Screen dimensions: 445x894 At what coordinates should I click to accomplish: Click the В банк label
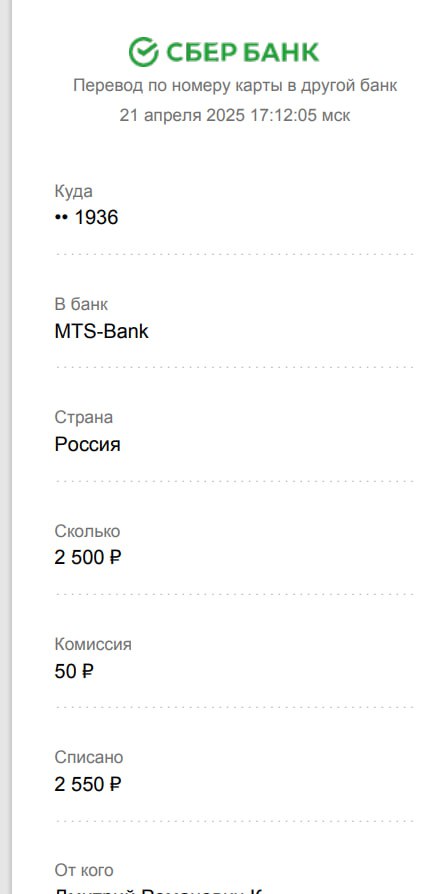[x=81, y=304]
